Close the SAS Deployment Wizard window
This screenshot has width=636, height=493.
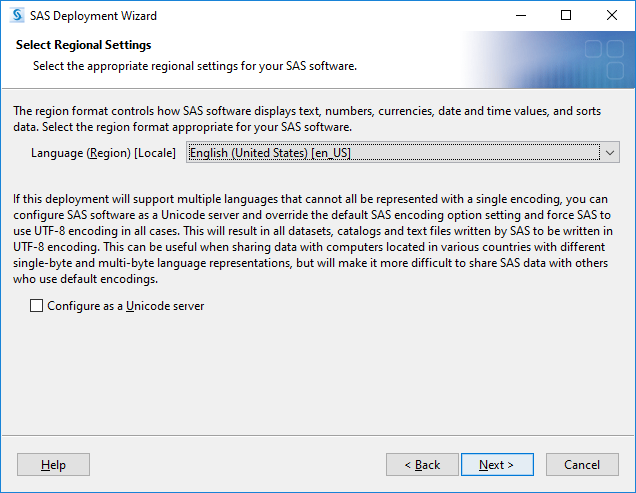click(x=612, y=15)
